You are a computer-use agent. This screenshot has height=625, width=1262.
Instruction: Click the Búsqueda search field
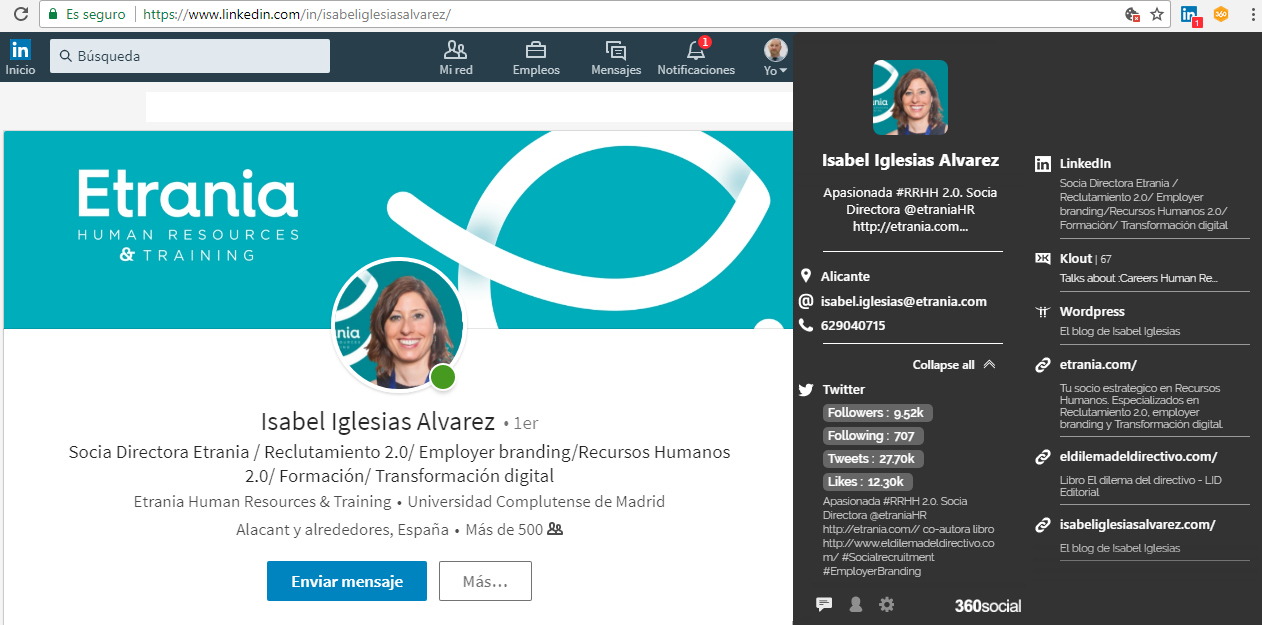coord(190,56)
